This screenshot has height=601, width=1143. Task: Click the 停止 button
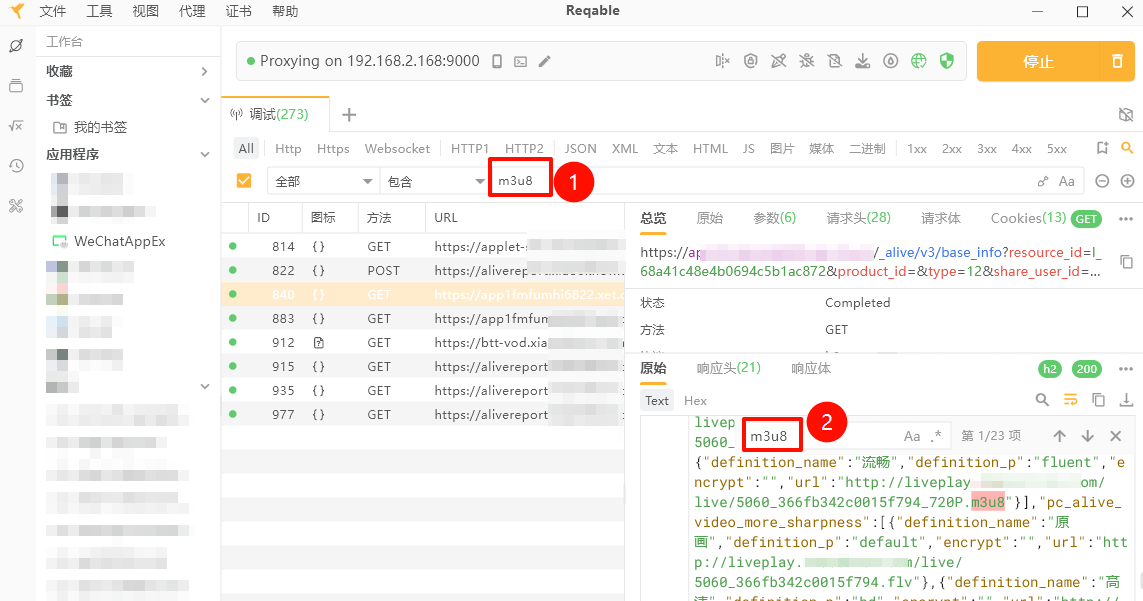(1038, 61)
